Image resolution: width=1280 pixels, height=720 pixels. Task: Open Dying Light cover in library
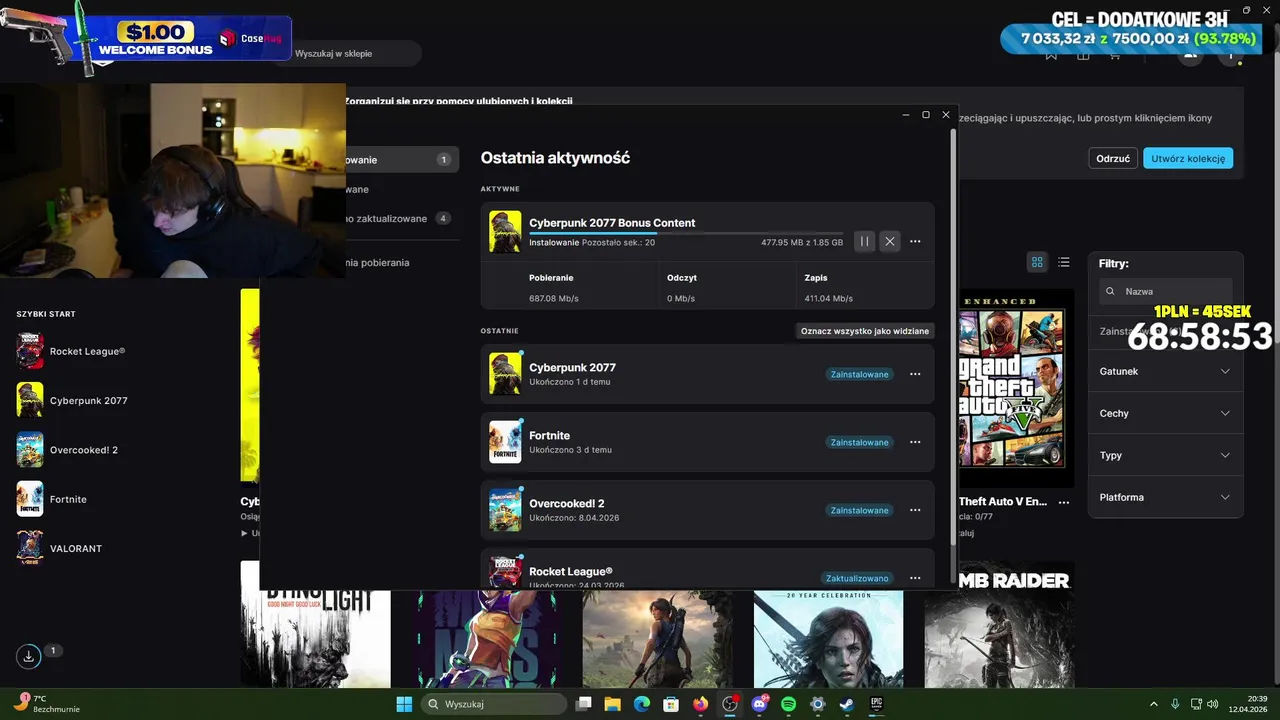pos(316,624)
